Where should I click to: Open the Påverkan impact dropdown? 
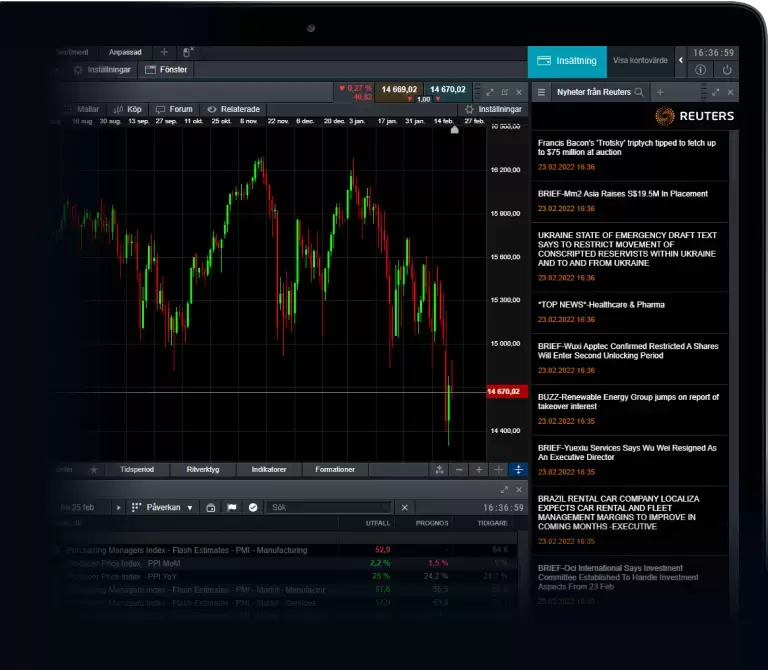pos(163,507)
